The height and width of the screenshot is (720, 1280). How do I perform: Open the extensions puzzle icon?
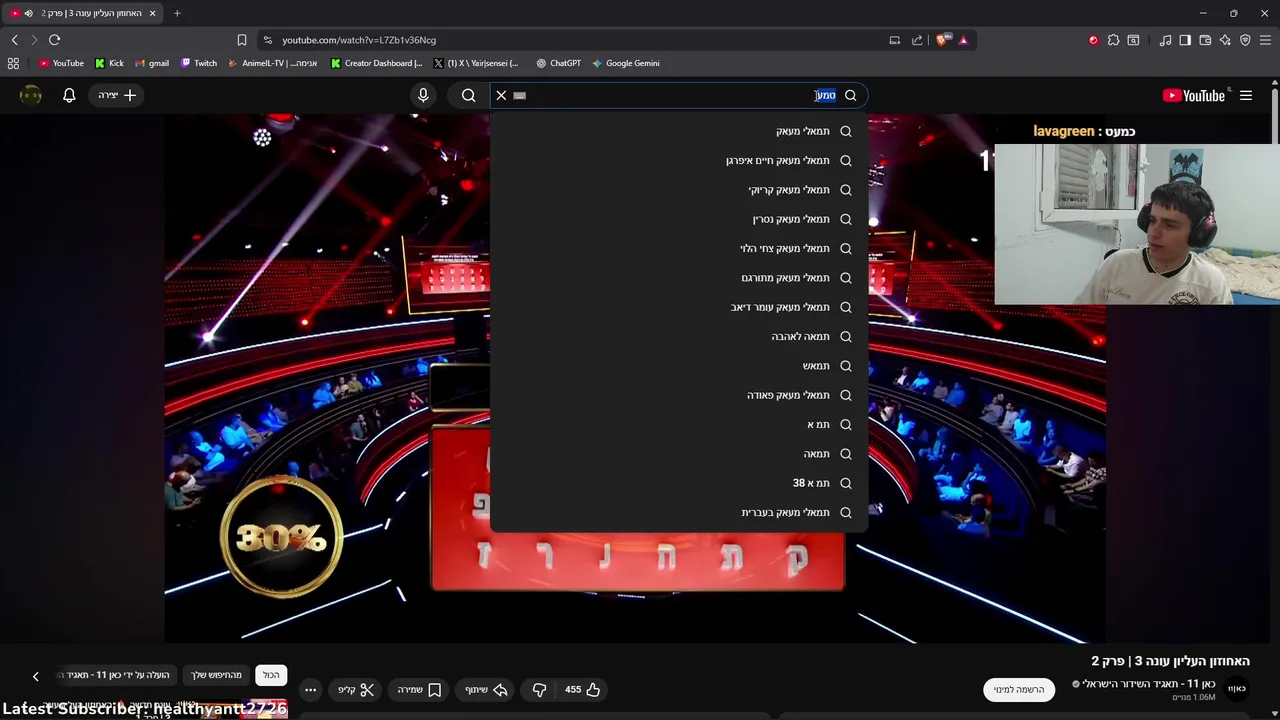[x=1113, y=40]
